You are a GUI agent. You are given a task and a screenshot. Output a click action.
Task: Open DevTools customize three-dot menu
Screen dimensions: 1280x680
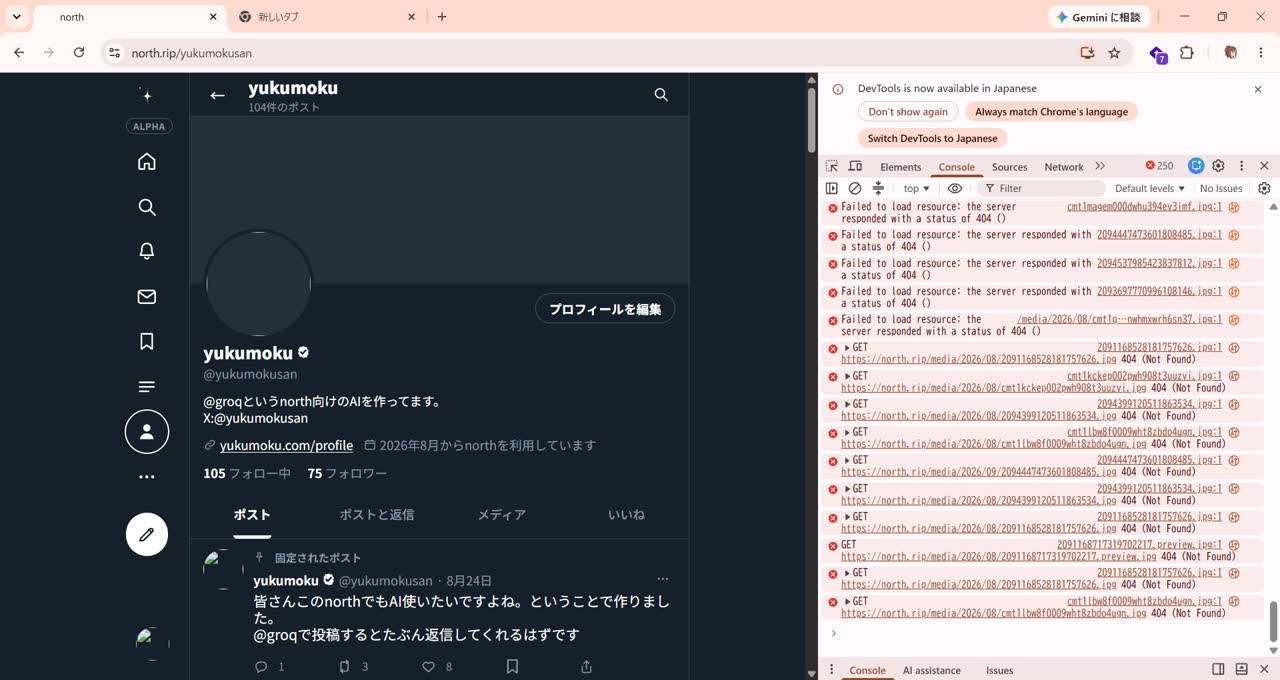1241,166
